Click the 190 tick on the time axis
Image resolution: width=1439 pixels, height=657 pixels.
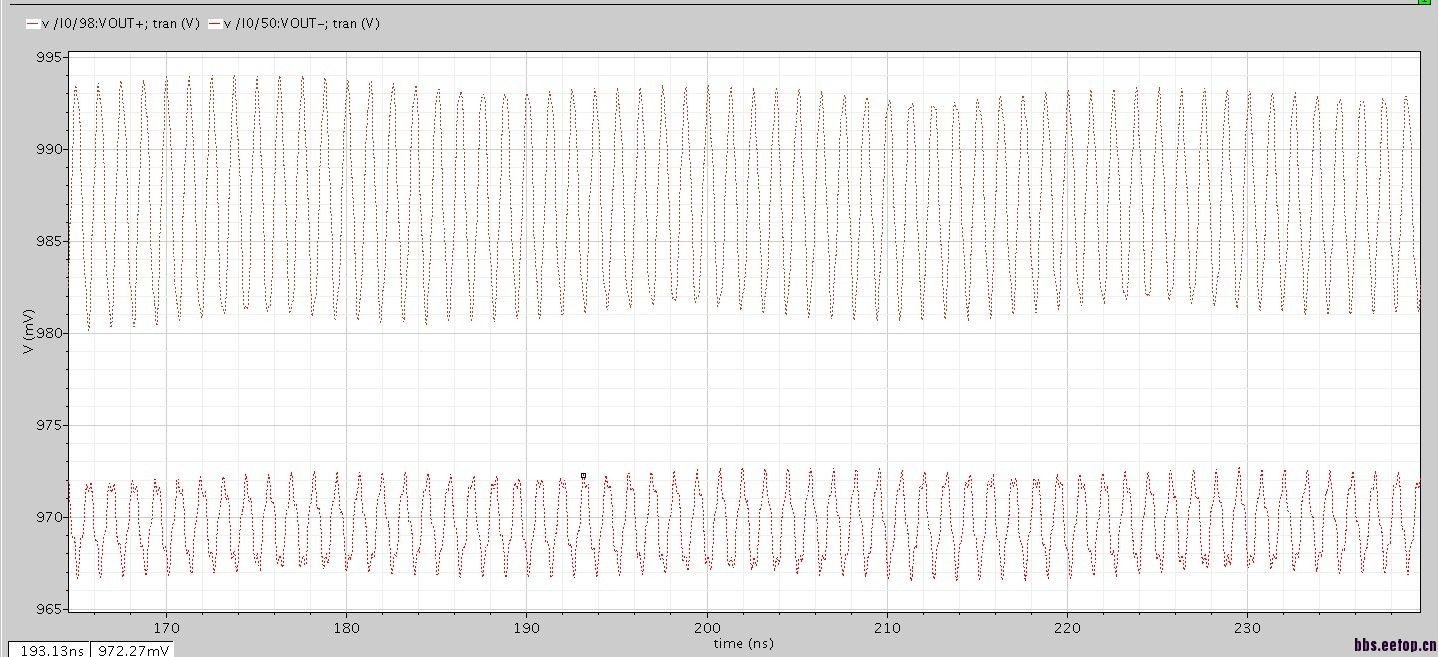[526, 628]
